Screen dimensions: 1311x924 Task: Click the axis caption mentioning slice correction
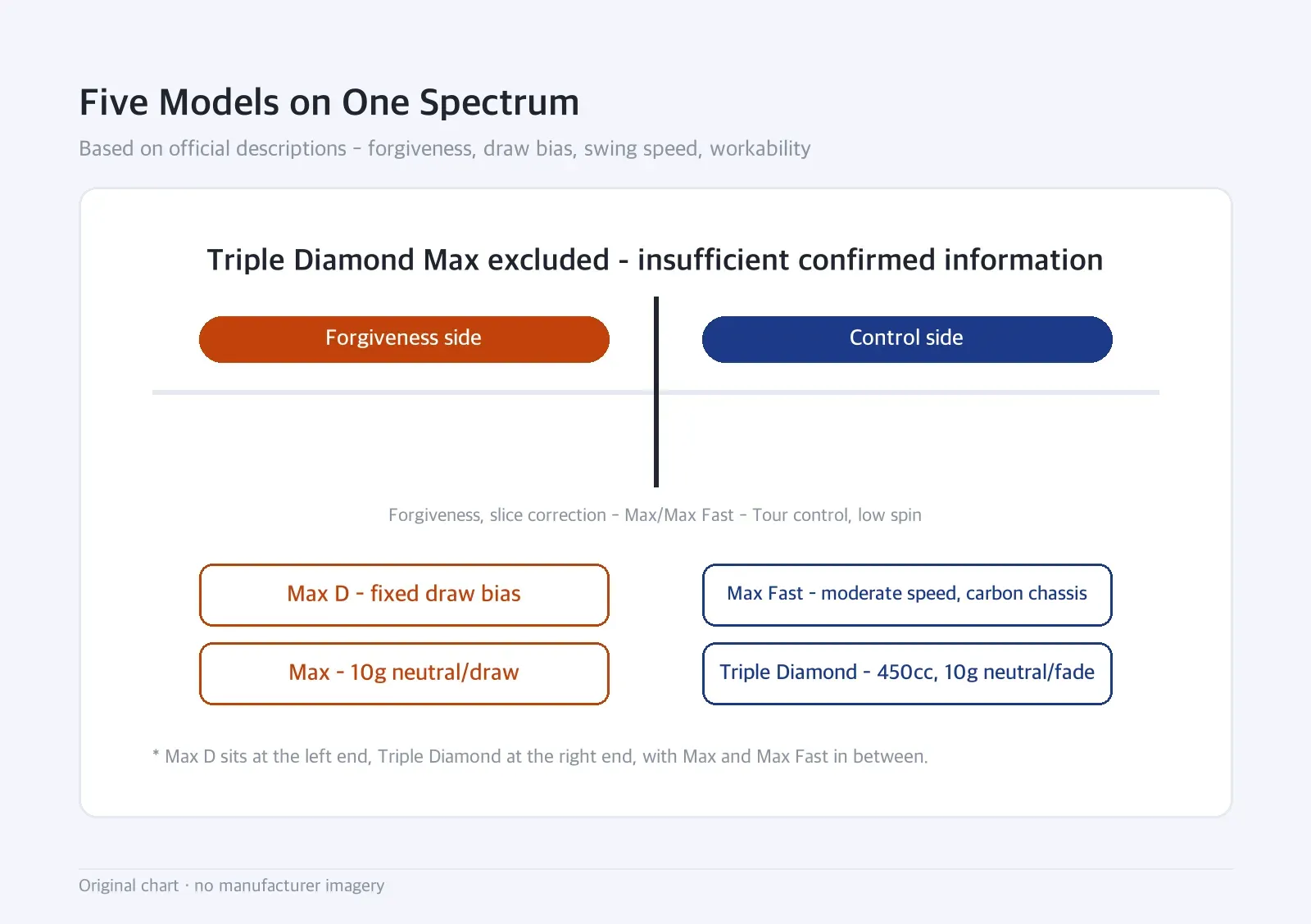(655, 515)
